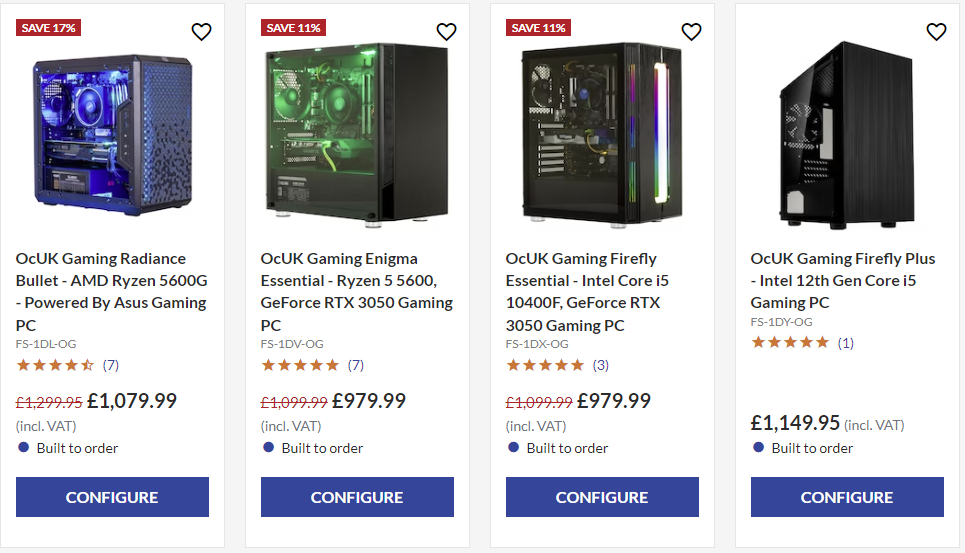
Task: Click five-star rating on Firefly Plus PC
Action: tap(790, 342)
